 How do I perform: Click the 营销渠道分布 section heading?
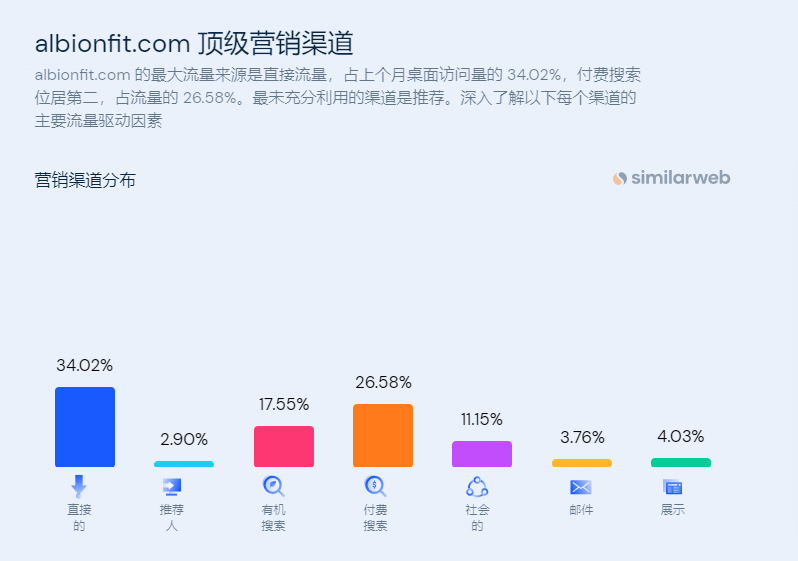[x=85, y=180]
